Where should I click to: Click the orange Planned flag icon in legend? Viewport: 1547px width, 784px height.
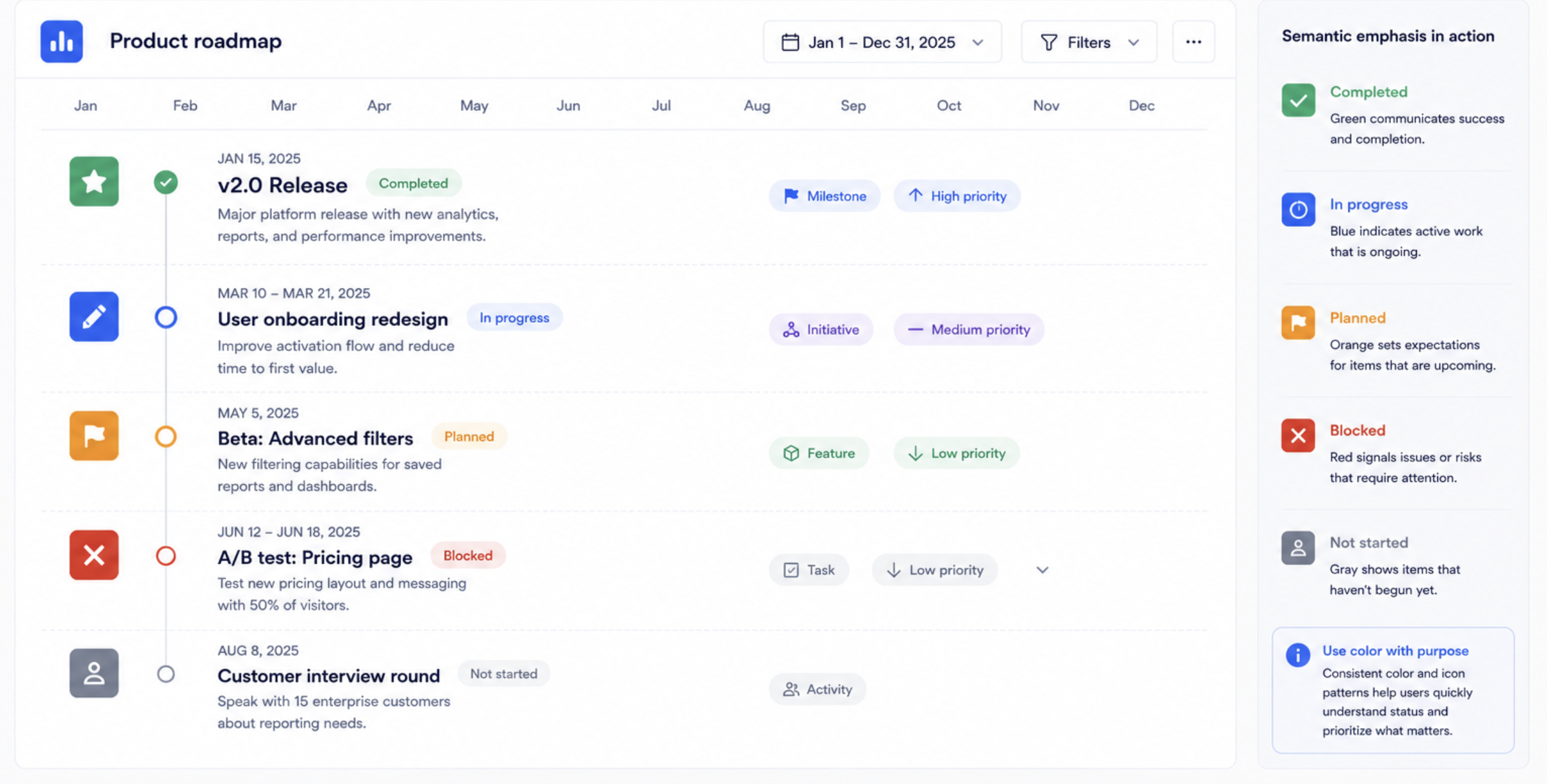click(1298, 322)
